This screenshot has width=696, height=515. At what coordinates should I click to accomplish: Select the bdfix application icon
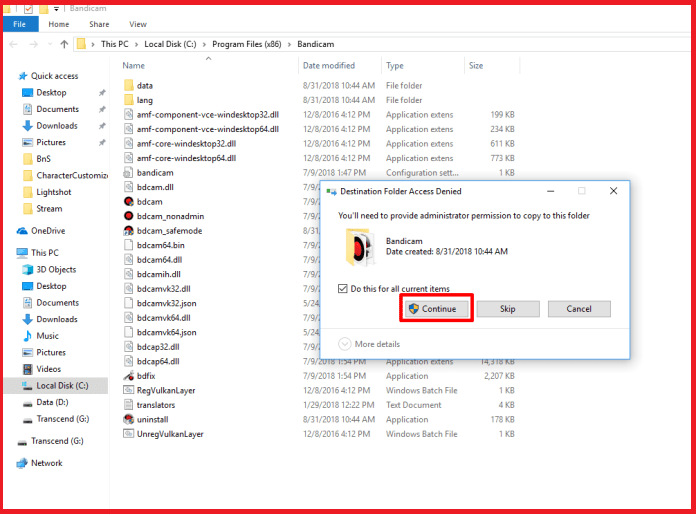coord(128,376)
